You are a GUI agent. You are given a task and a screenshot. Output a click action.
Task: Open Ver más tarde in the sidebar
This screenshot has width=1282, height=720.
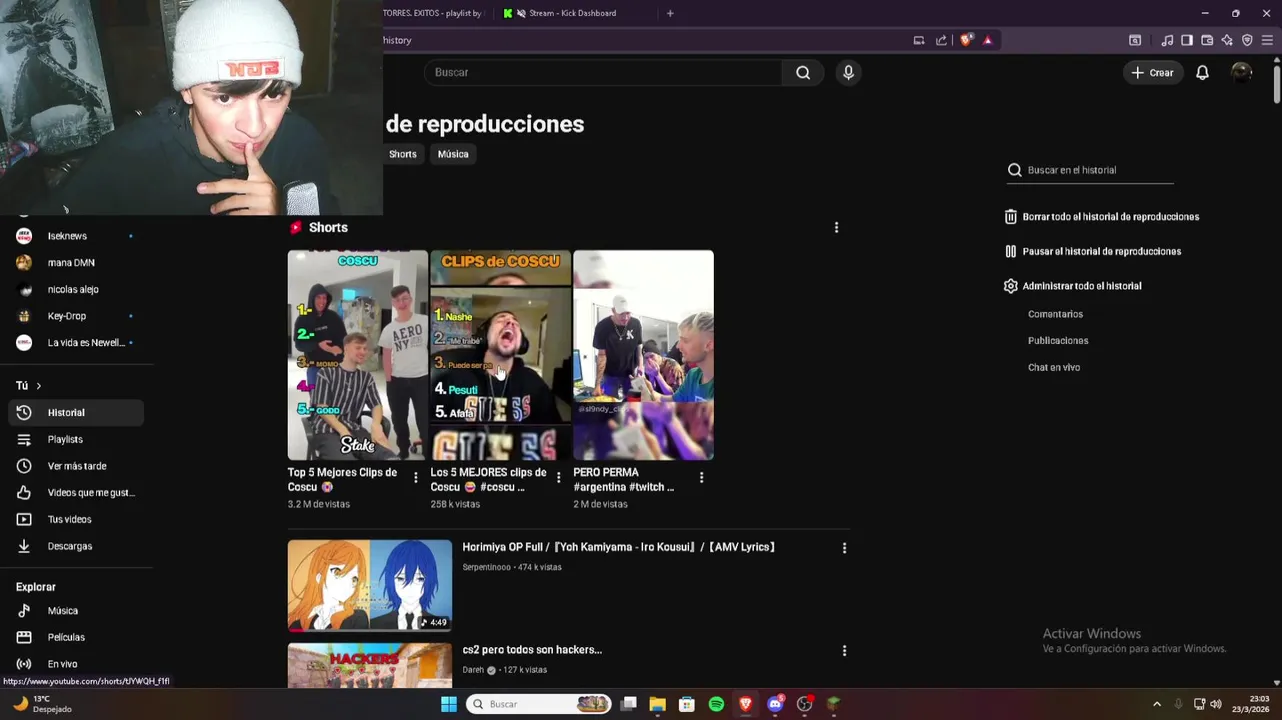76,466
